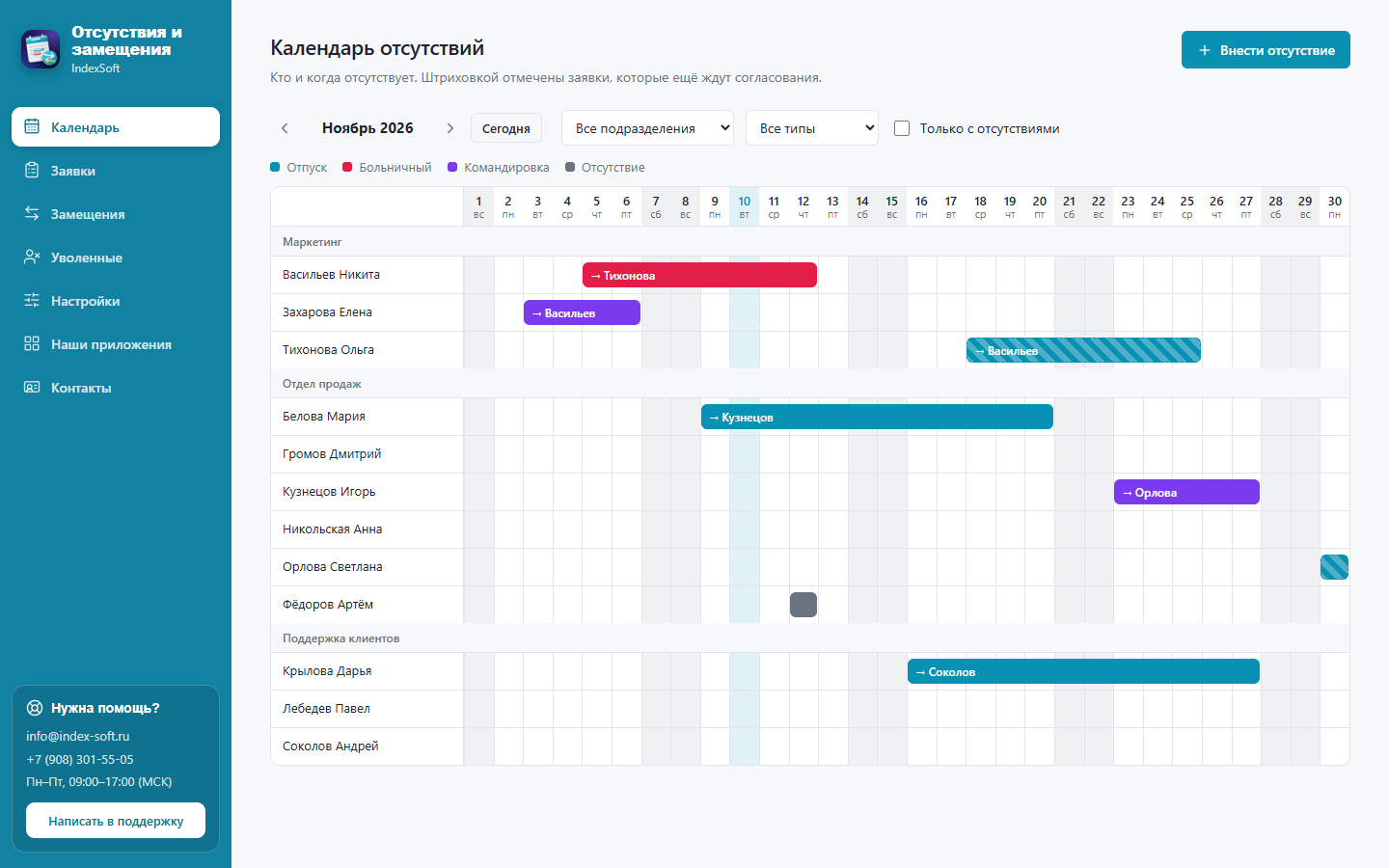Click the swap arrows icon beside Замещения

[32, 213]
